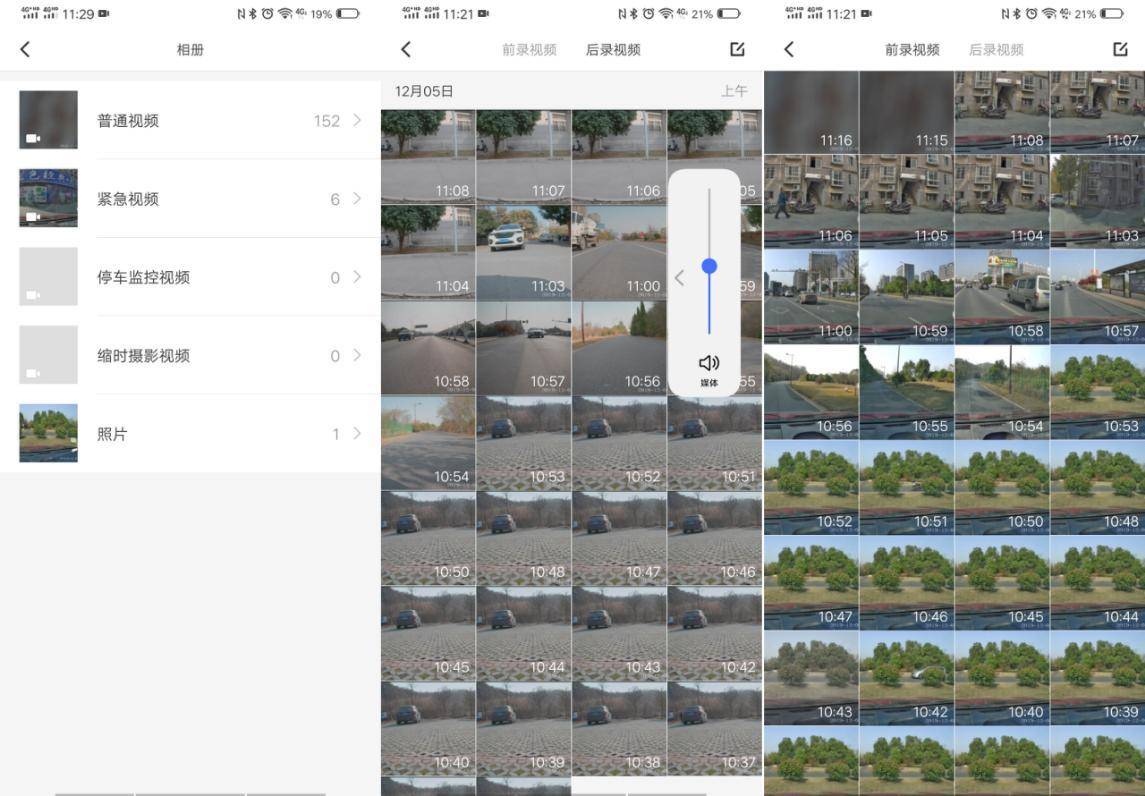
Task: Tap the 12月05日 date header
Action: (424, 91)
